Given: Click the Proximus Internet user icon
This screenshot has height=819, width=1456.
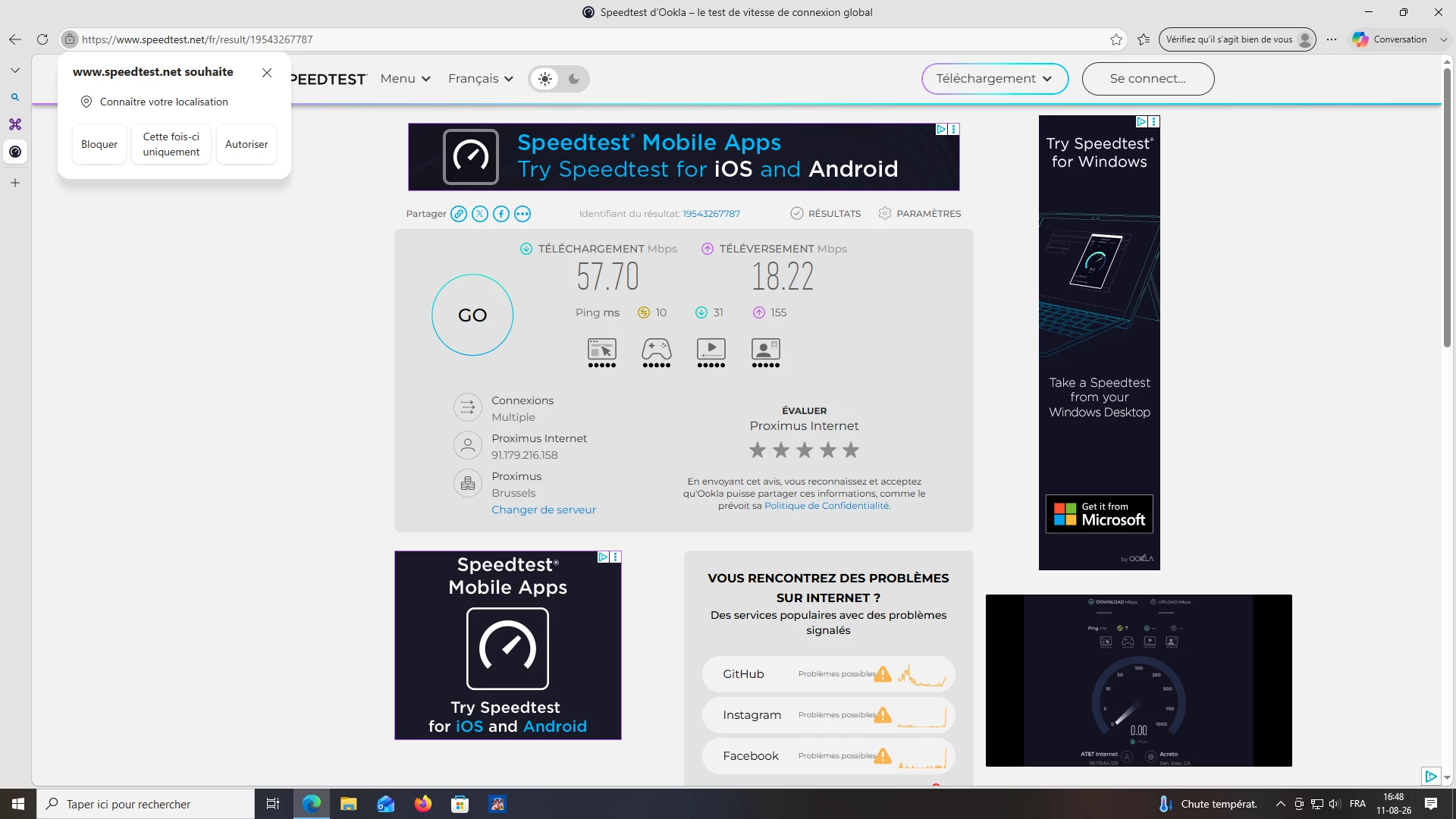Looking at the screenshot, I should point(468,445).
